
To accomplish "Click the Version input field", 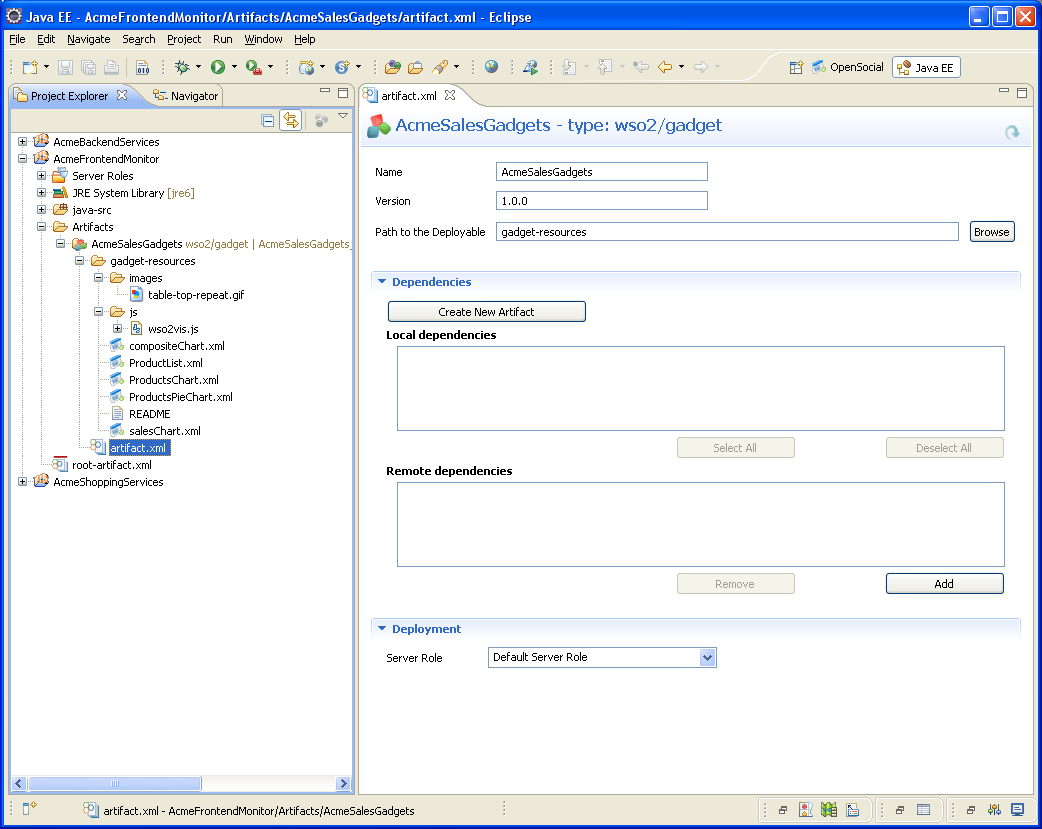I will 601,201.
